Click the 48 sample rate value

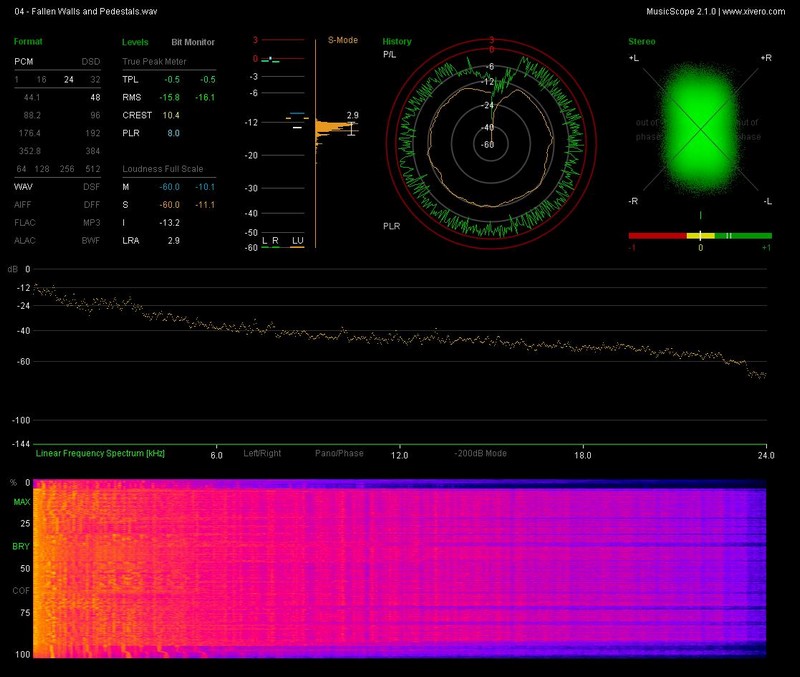coord(95,97)
